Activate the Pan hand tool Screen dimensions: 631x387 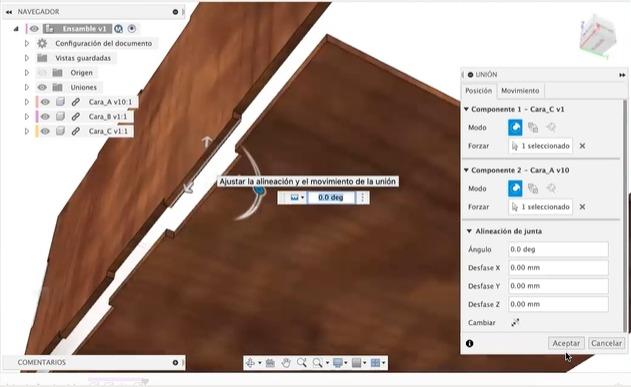[286, 363]
